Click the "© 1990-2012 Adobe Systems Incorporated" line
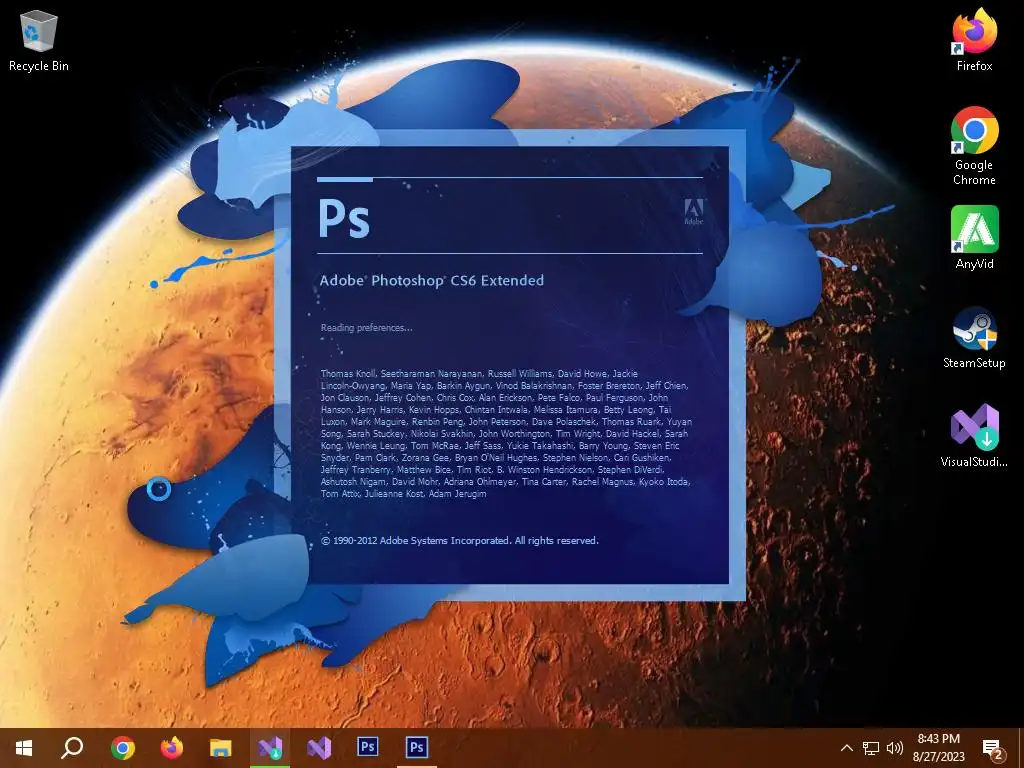Screen dimensions: 1024x768 click(460, 541)
